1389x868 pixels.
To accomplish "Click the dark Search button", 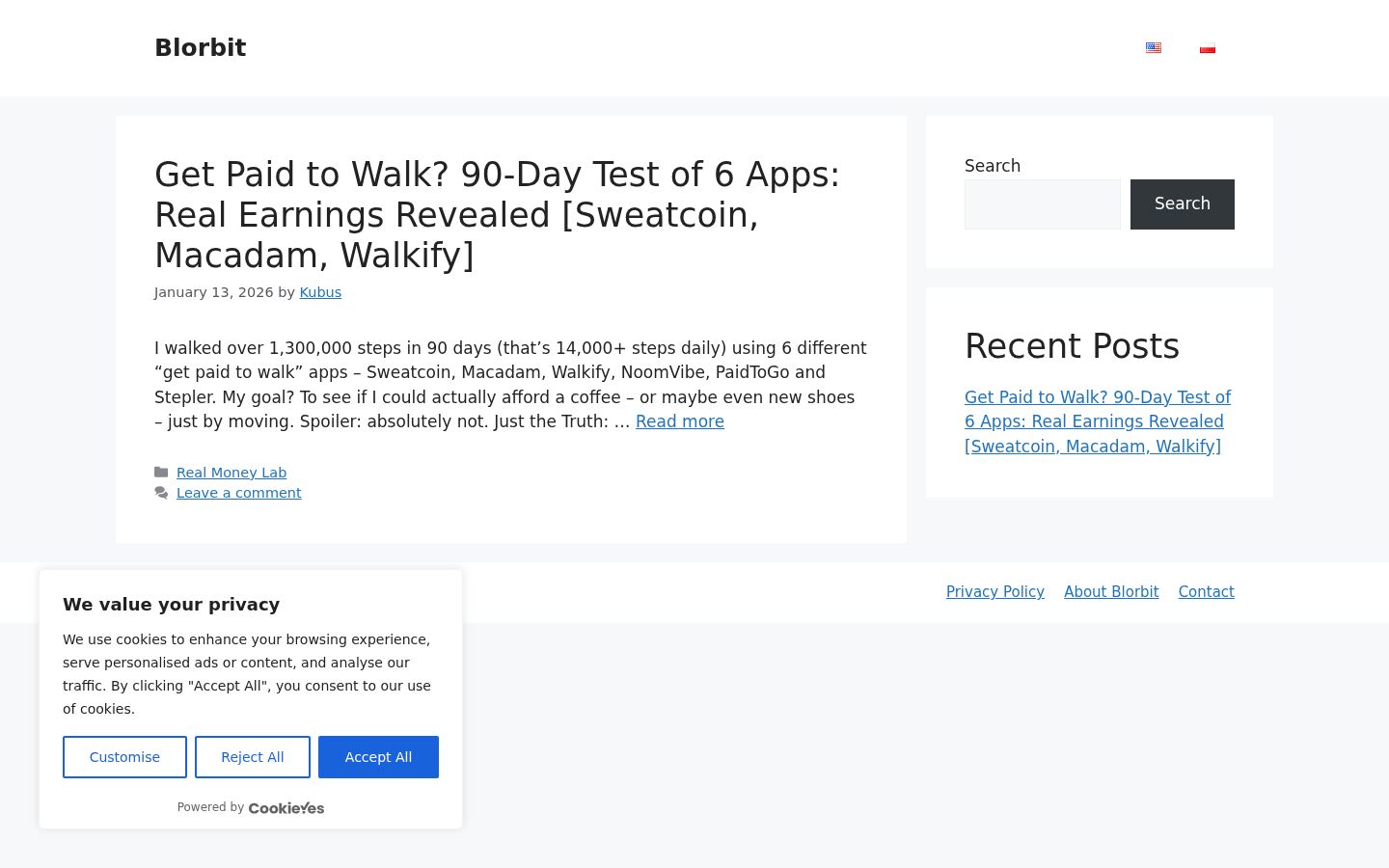I will pos(1183,204).
